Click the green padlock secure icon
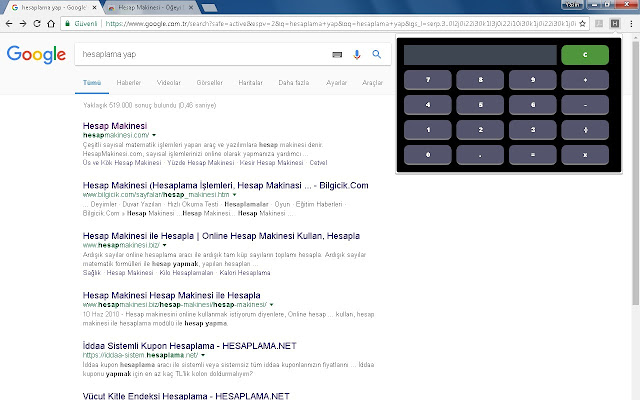Viewport: 640px width, 400px height. (67, 24)
